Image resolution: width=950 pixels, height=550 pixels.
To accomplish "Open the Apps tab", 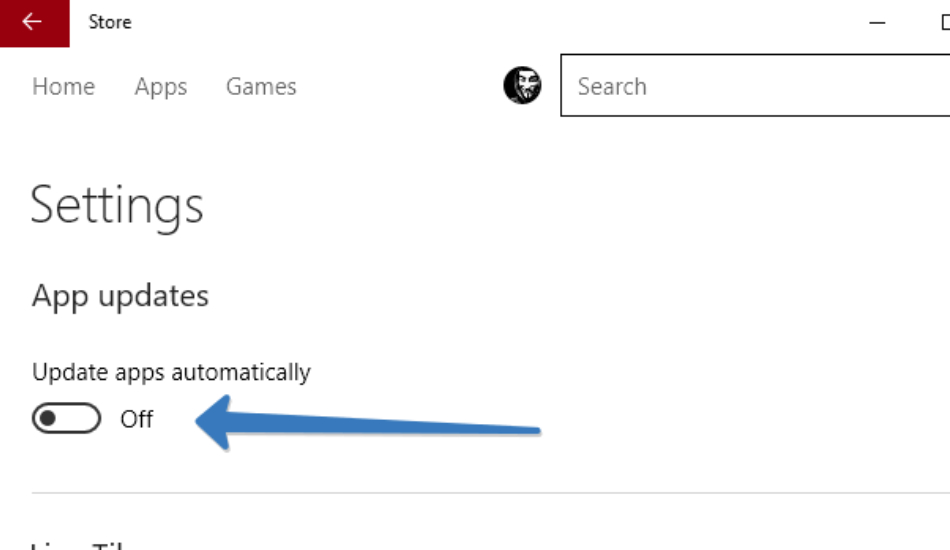I will [161, 87].
